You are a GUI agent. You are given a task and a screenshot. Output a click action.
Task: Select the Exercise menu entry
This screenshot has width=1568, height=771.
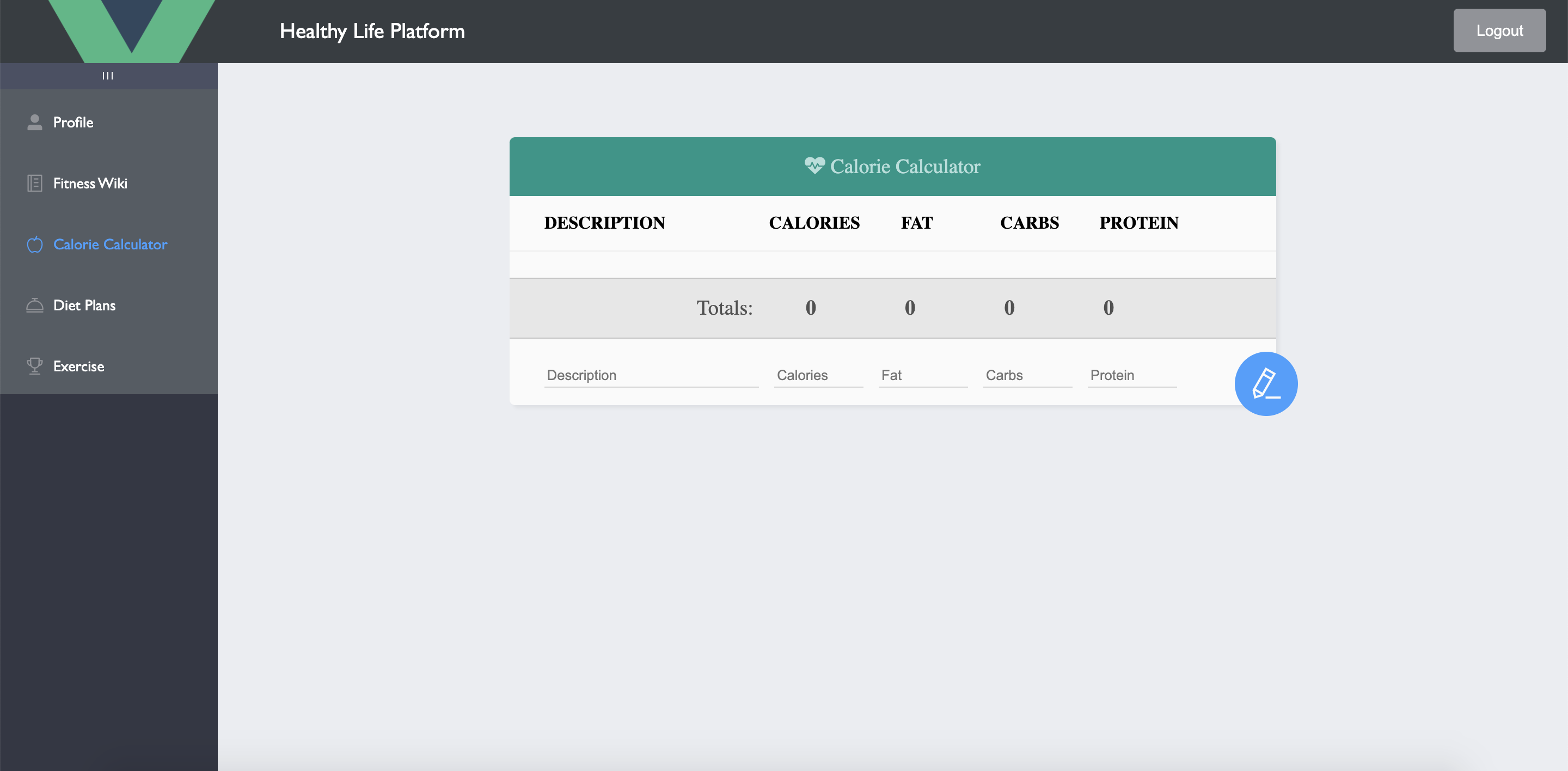point(78,366)
